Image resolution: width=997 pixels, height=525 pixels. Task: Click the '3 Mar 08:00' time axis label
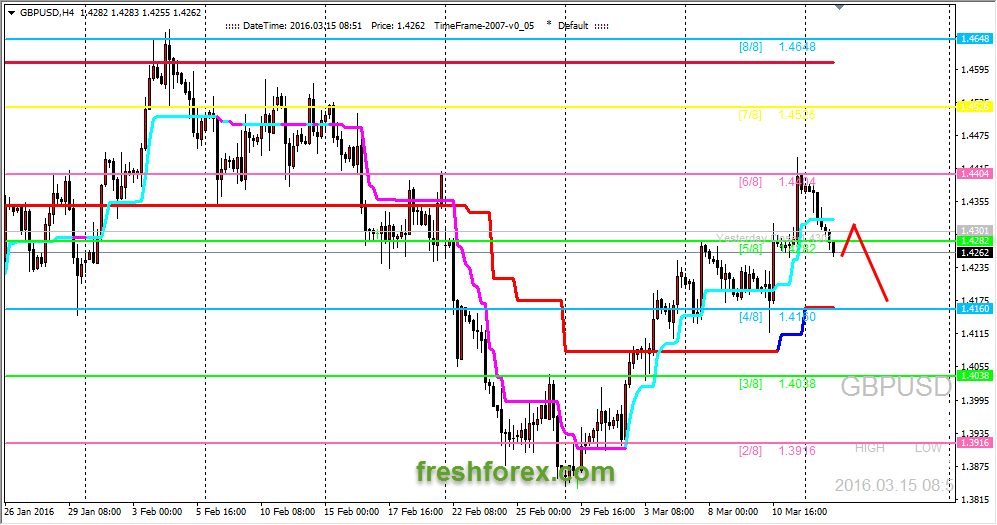669,512
